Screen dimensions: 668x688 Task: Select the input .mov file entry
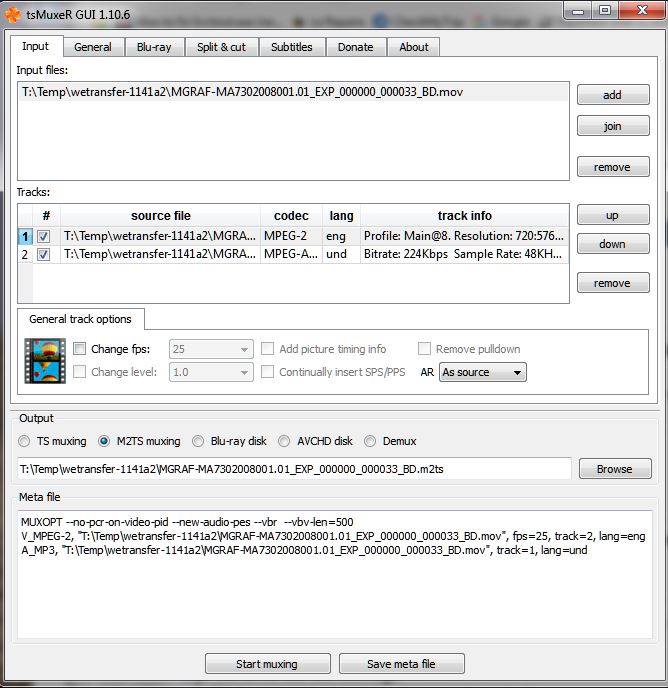pos(293,92)
